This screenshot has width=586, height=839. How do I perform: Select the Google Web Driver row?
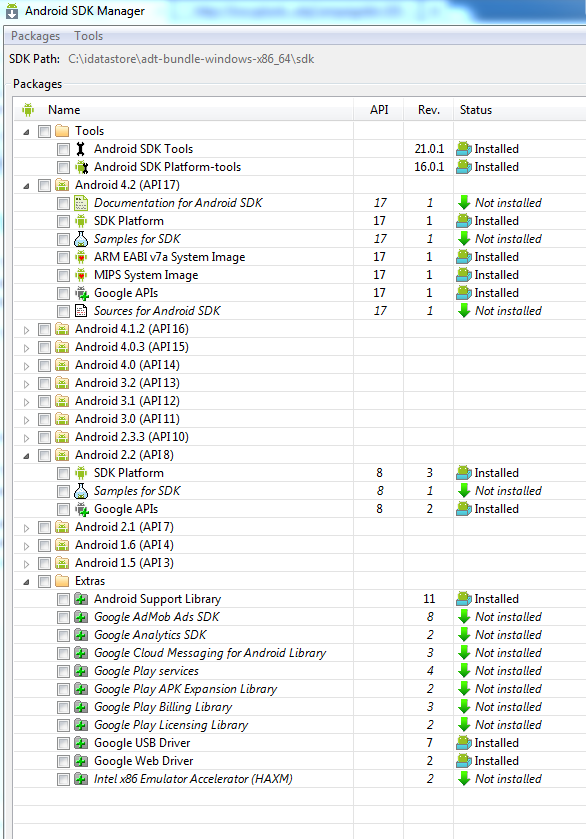[300, 761]
